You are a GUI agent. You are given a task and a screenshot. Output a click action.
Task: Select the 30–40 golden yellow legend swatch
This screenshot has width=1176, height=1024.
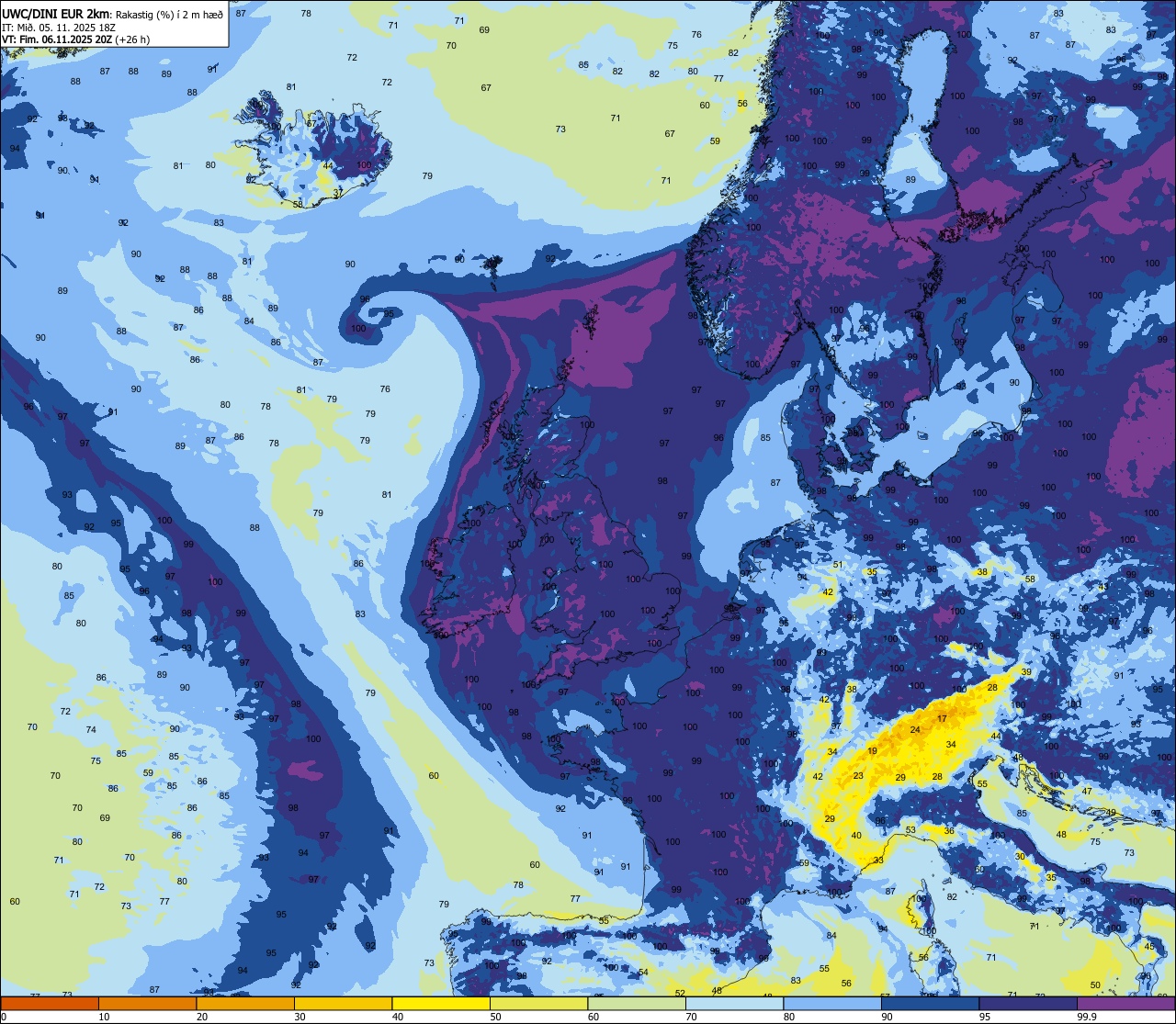(343, 1004)
